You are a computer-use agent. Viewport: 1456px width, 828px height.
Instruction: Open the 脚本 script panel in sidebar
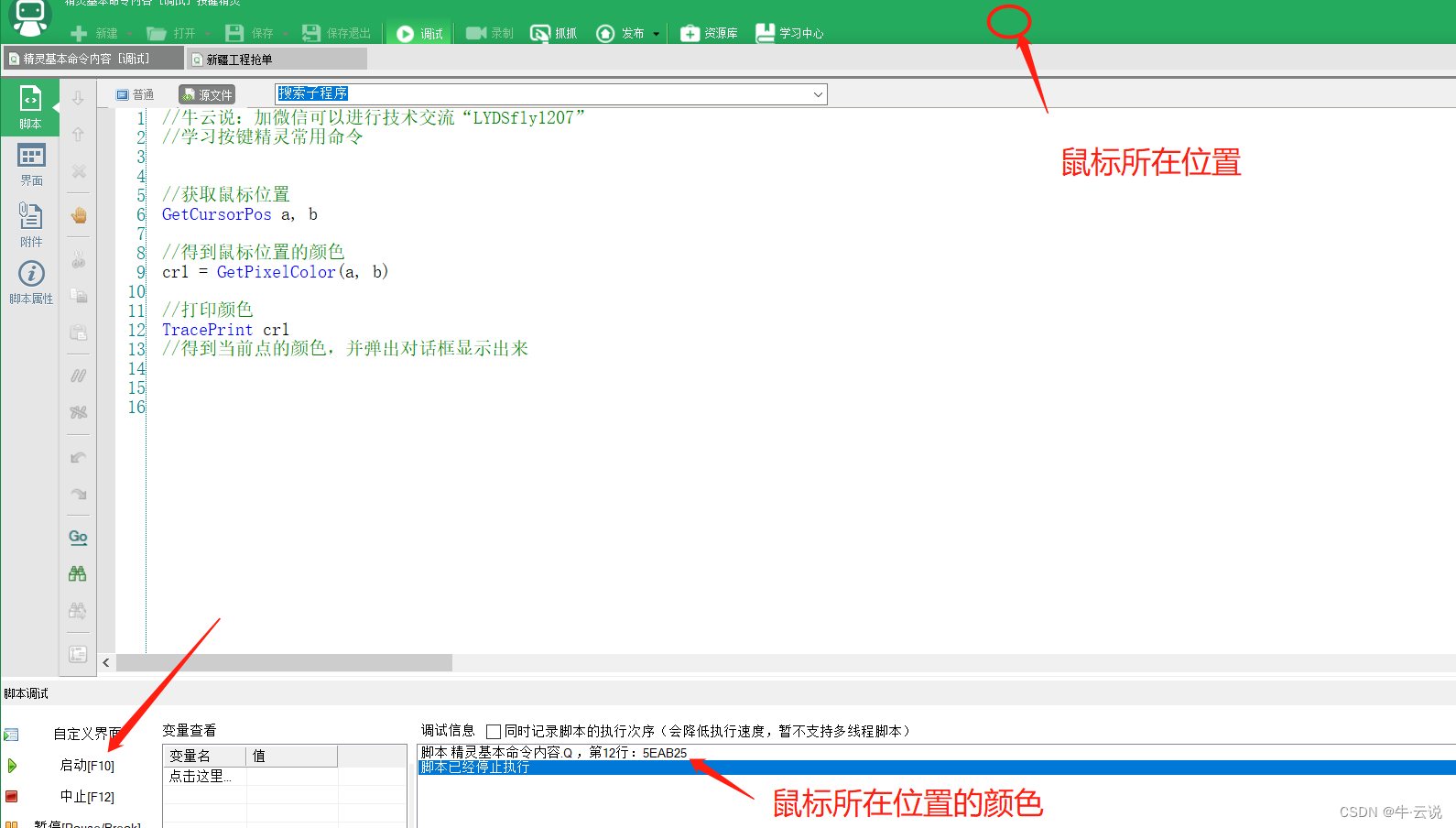30,107
